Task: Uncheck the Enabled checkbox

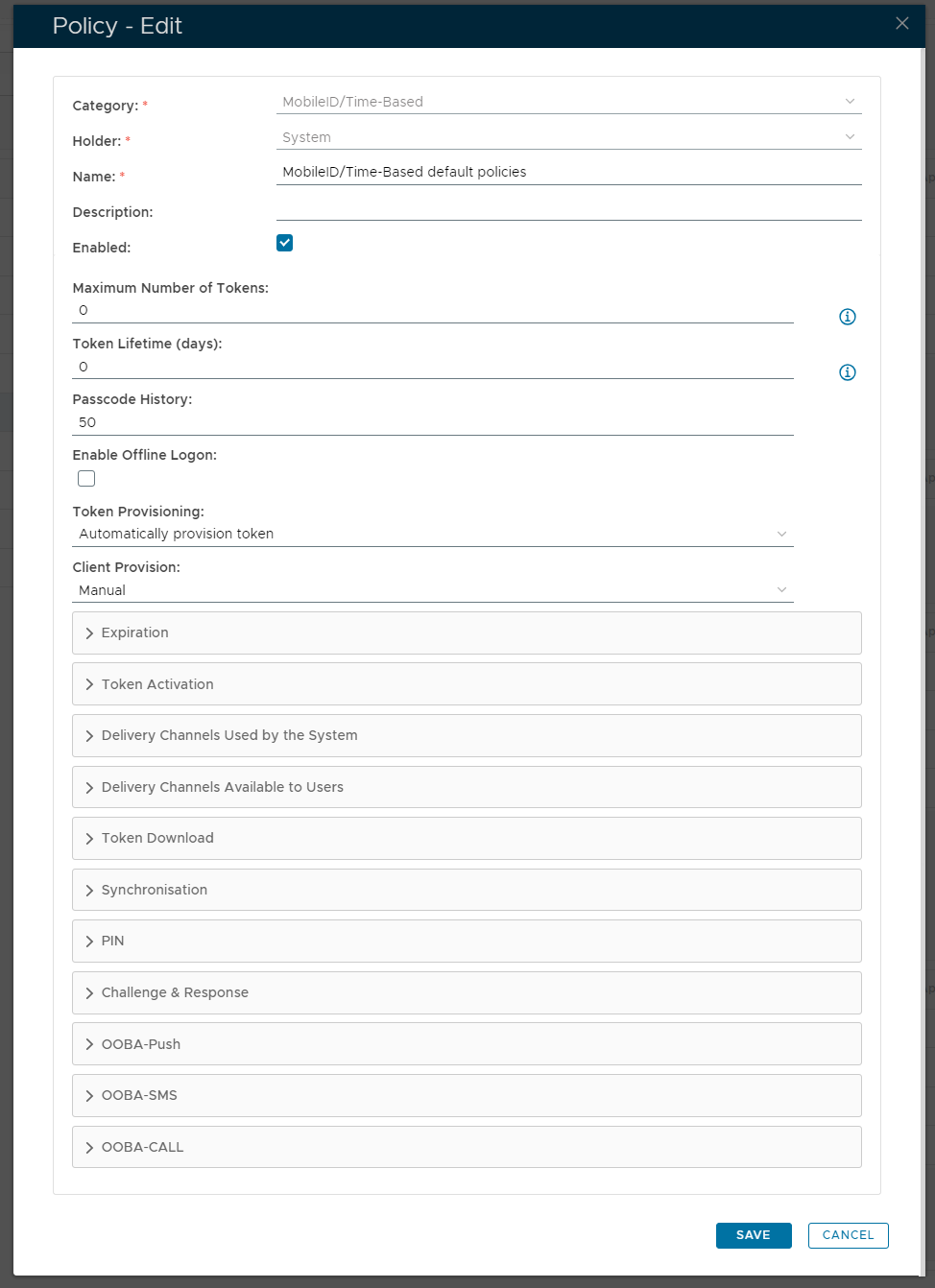Action: point(284,243)
